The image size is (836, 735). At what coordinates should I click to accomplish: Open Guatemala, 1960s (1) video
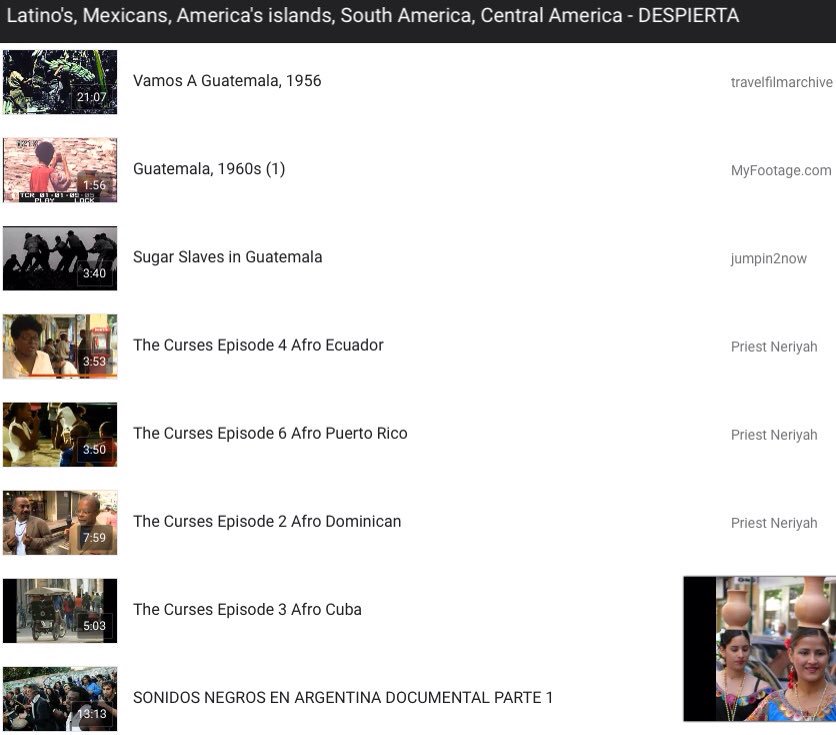[209, 169]
